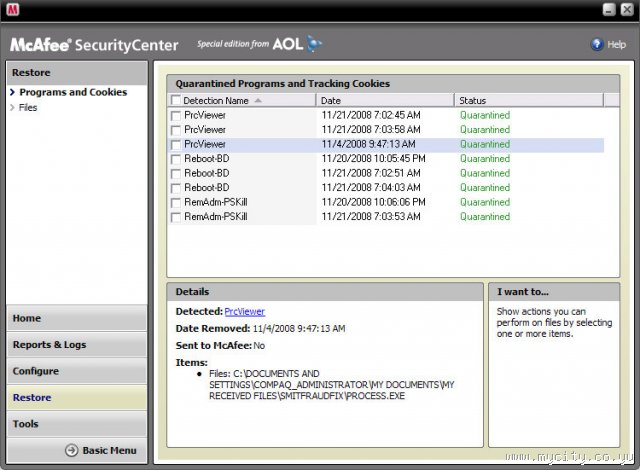The height and width of the screenshot is (470, 640).
Task: Click the Sent to McAfee: No text
Action: [x=220, y=346]
